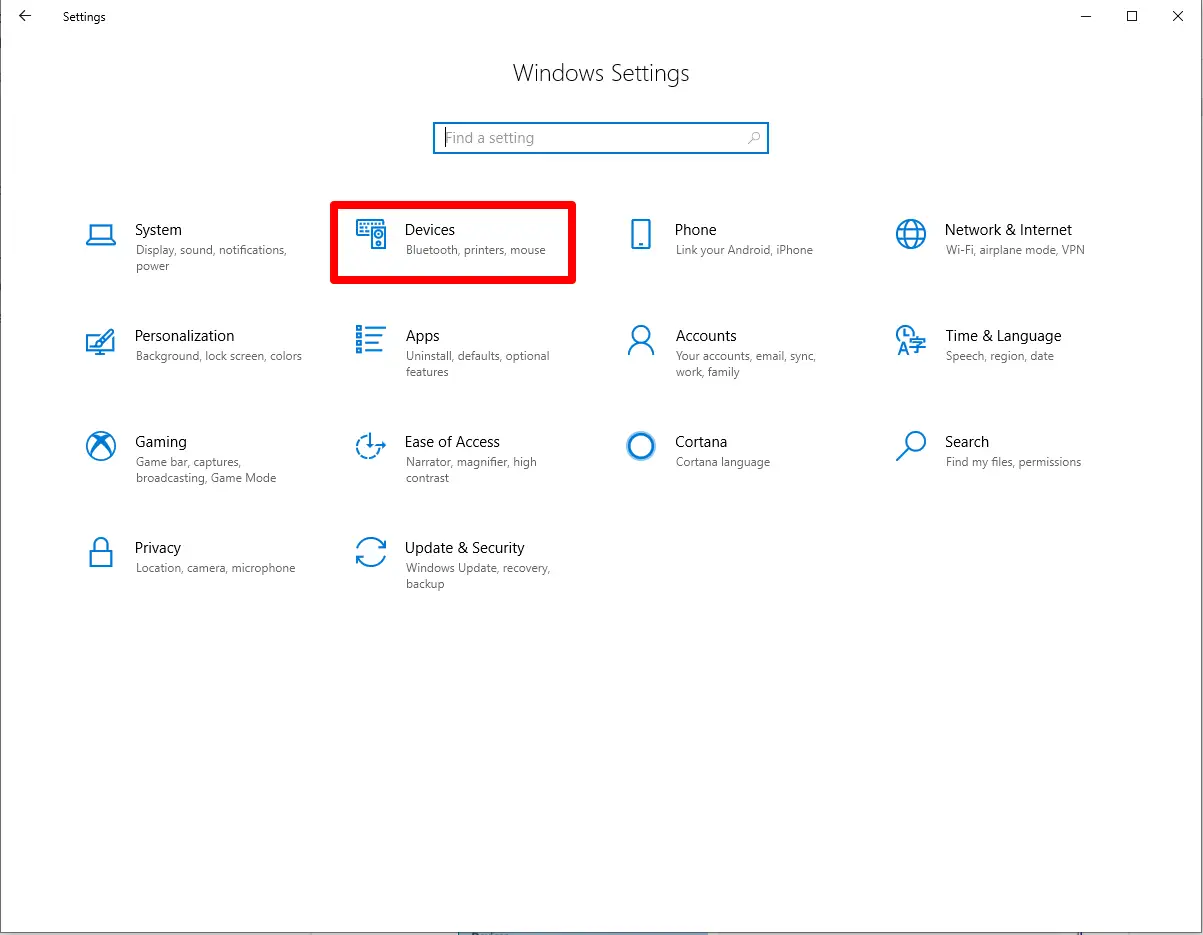
Task: Click 'Uninstall, defaults, optional features' text
Action: click(478, 364)
